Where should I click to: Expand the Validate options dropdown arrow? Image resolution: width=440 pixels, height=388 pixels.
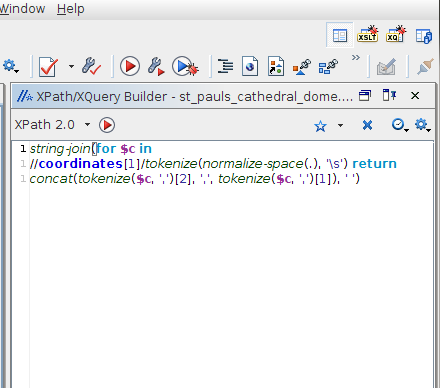coord(71,66)
